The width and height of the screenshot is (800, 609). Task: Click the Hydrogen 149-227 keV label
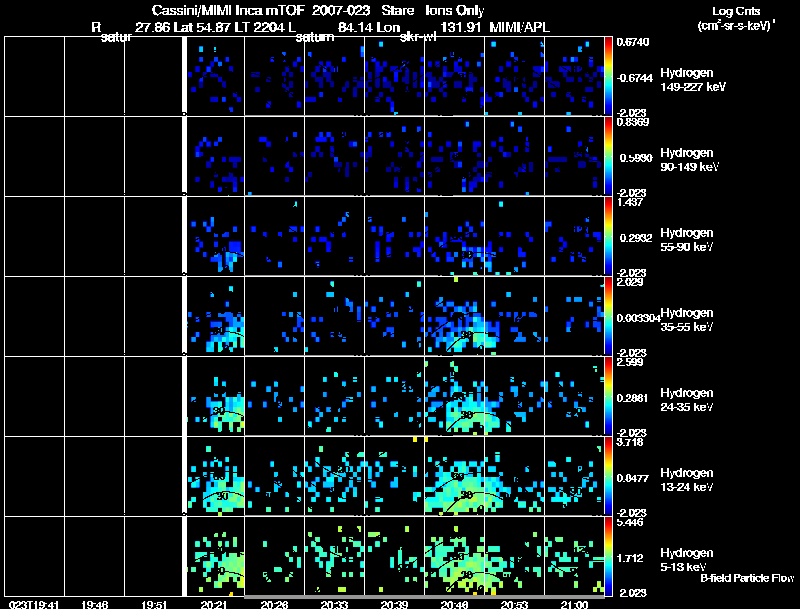(693, 80)
